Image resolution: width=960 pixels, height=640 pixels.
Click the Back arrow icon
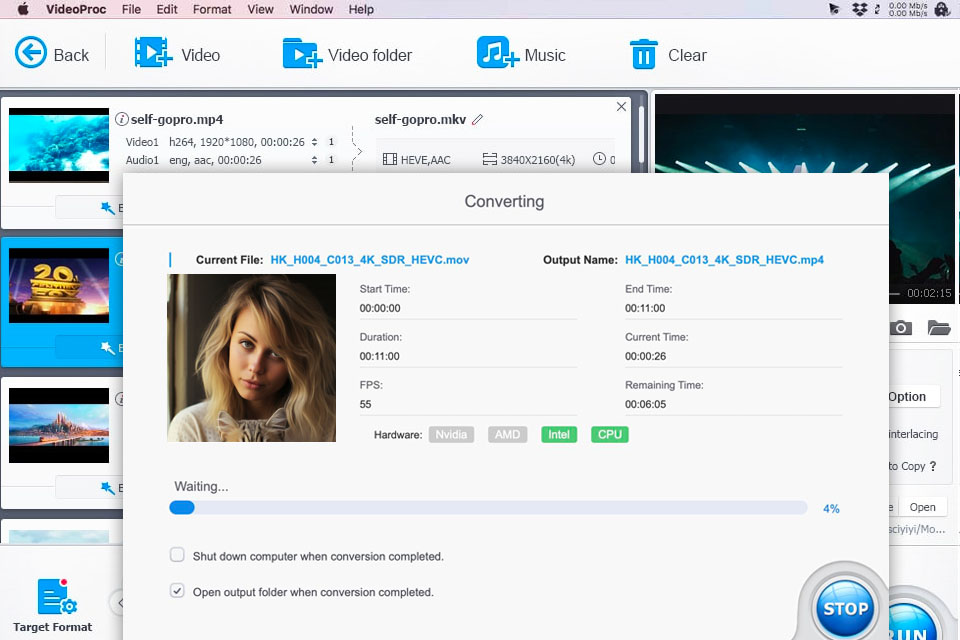click(31, 53)
